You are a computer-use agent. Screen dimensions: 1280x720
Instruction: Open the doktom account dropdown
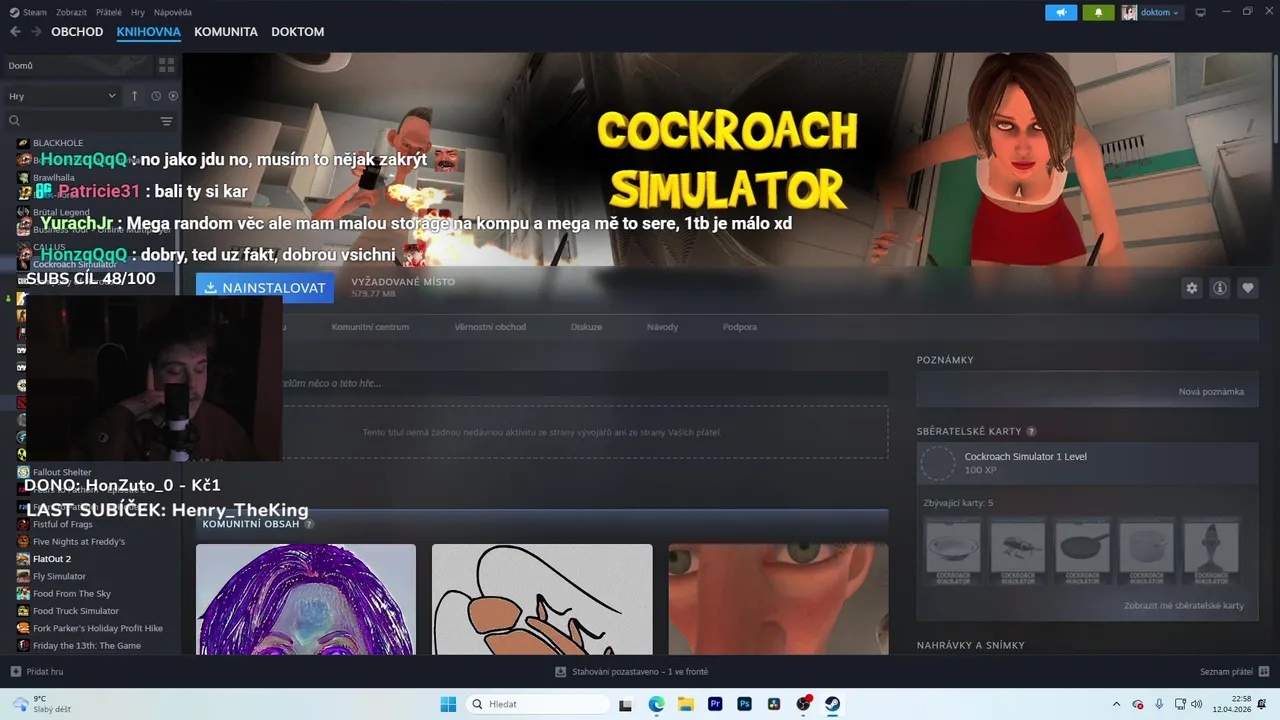click(1151, 12)
